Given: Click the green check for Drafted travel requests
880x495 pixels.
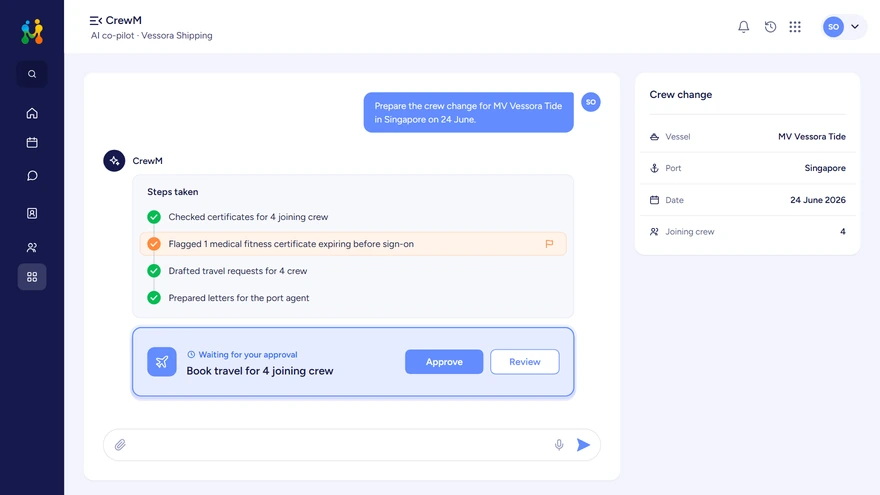Looking at the screenshot, I should coord(154,271).
